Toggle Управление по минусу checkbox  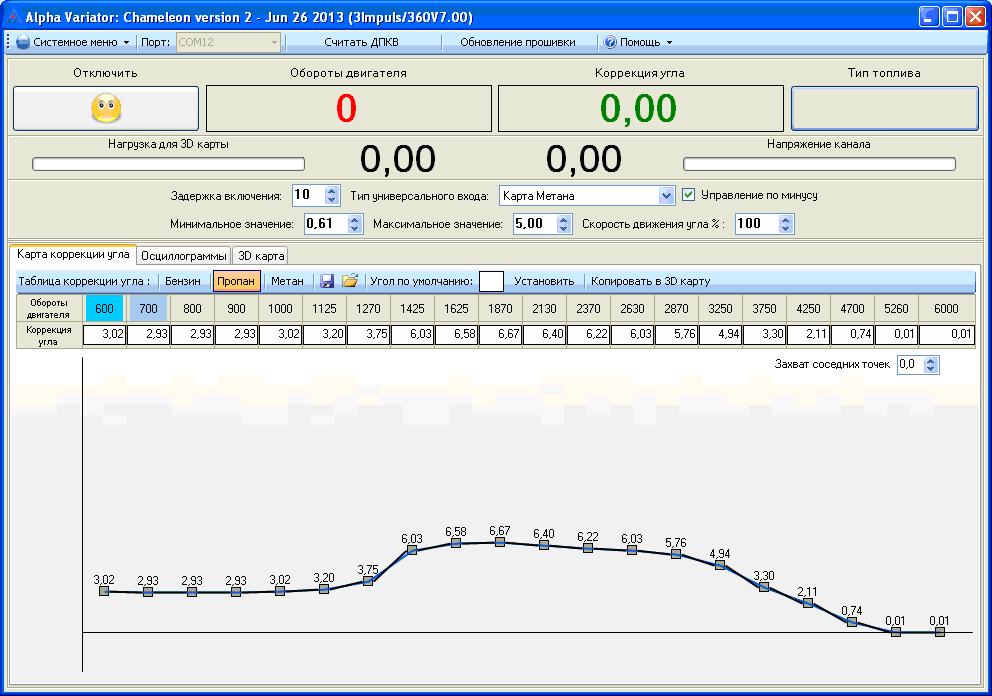click(x=688, y=195)
